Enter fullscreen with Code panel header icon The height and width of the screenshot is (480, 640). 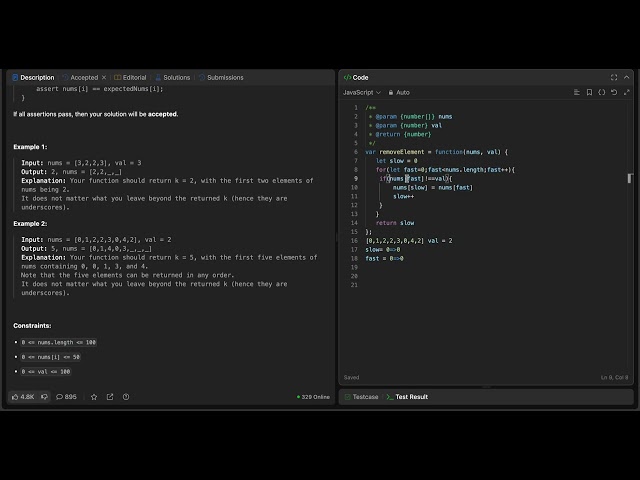coord(614,78)
